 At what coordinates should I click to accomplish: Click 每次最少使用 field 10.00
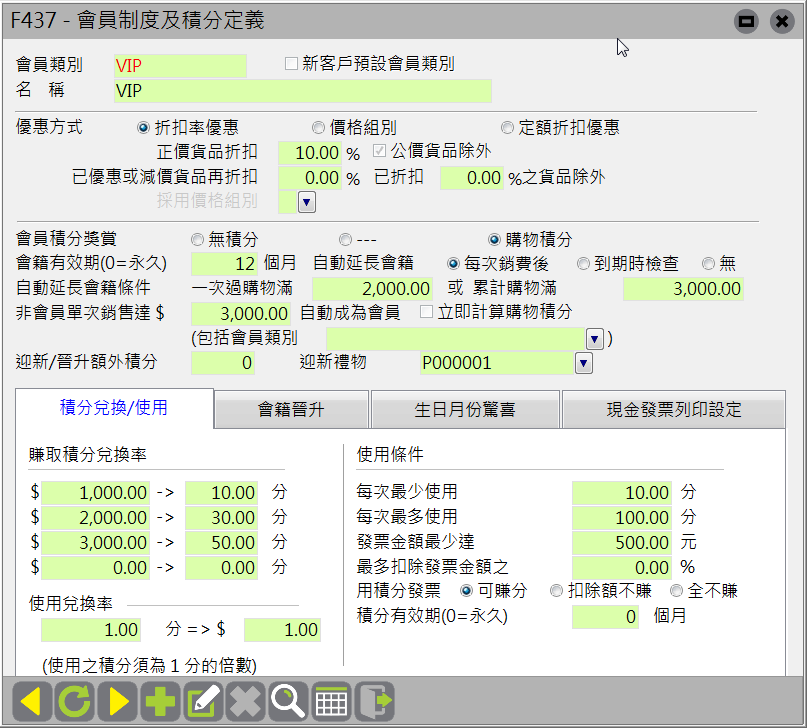click(622, 493)
